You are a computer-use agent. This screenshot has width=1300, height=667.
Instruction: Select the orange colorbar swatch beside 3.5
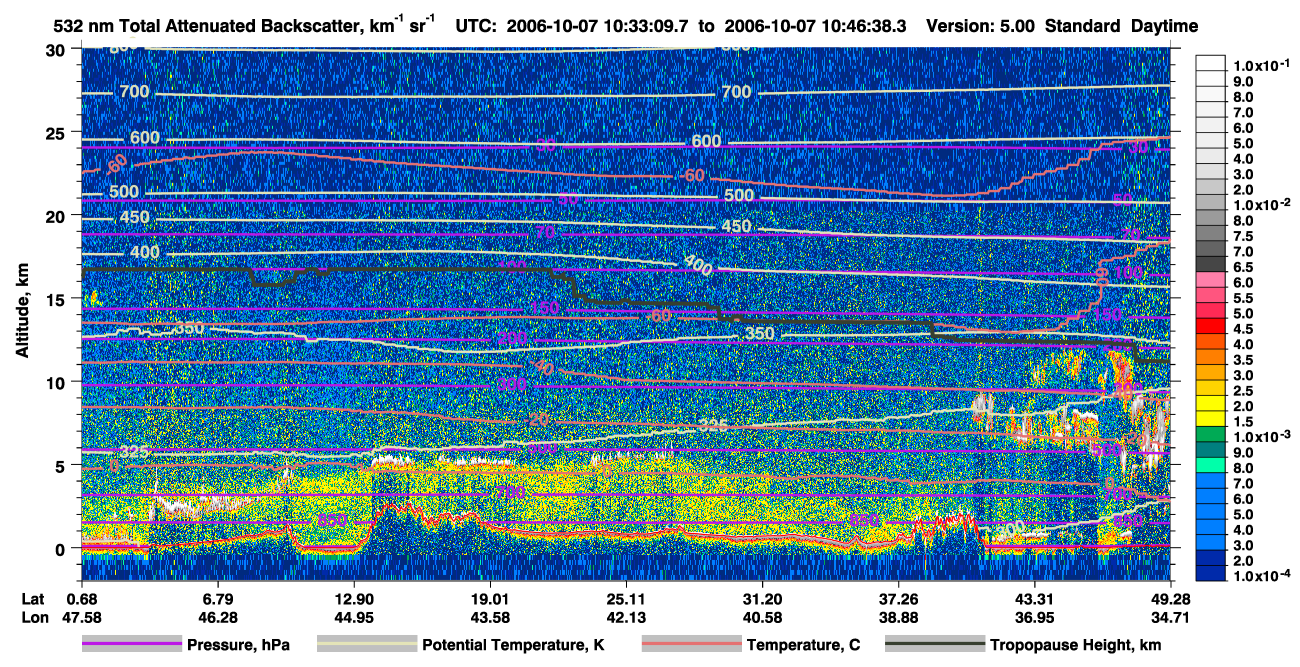pos(1211,359)
